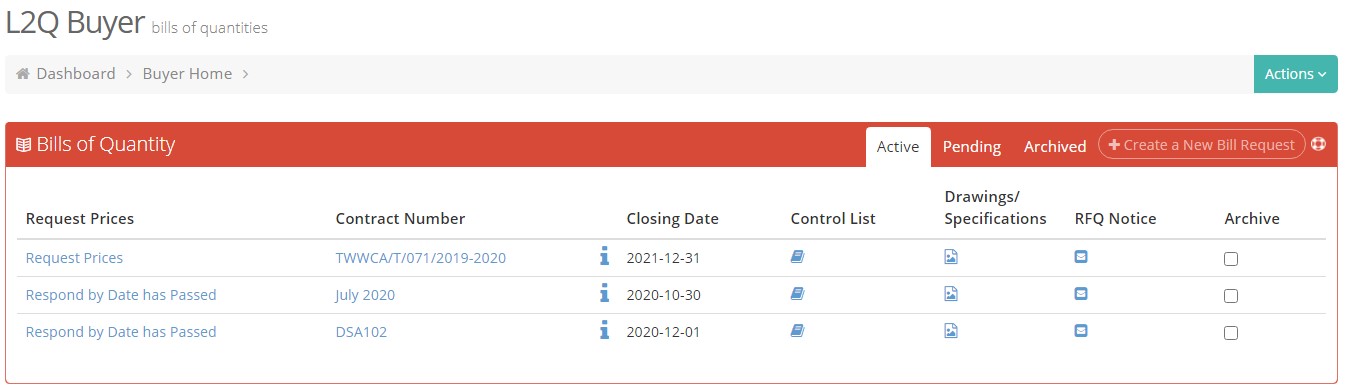Open control list book icon for TWWCA row
The image size is (1346, 390).
pyautogui.click(x=797, y=257)
